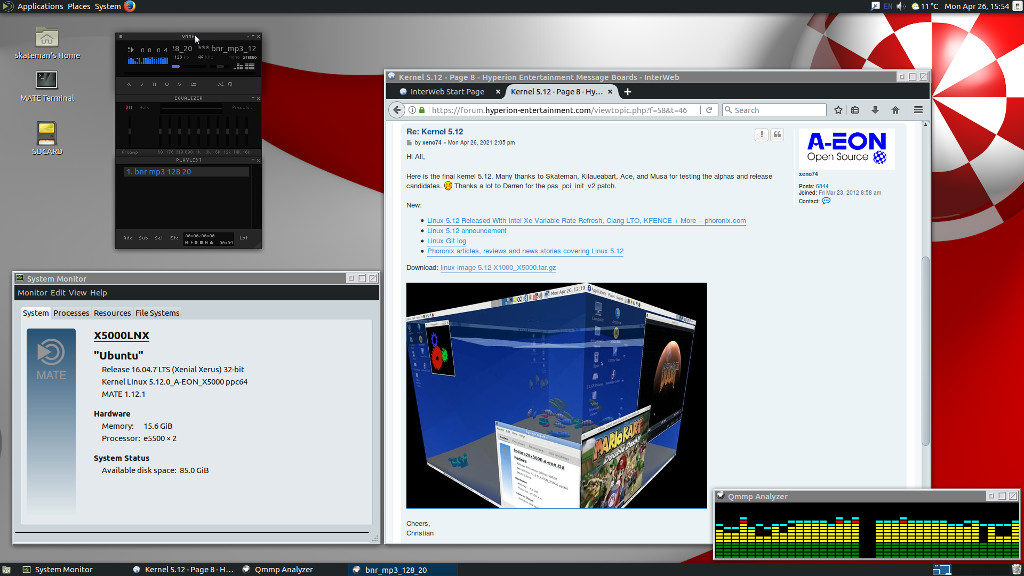Go to browser home page icon
This screenshot has width=1024, height=576.
[895, 110]
